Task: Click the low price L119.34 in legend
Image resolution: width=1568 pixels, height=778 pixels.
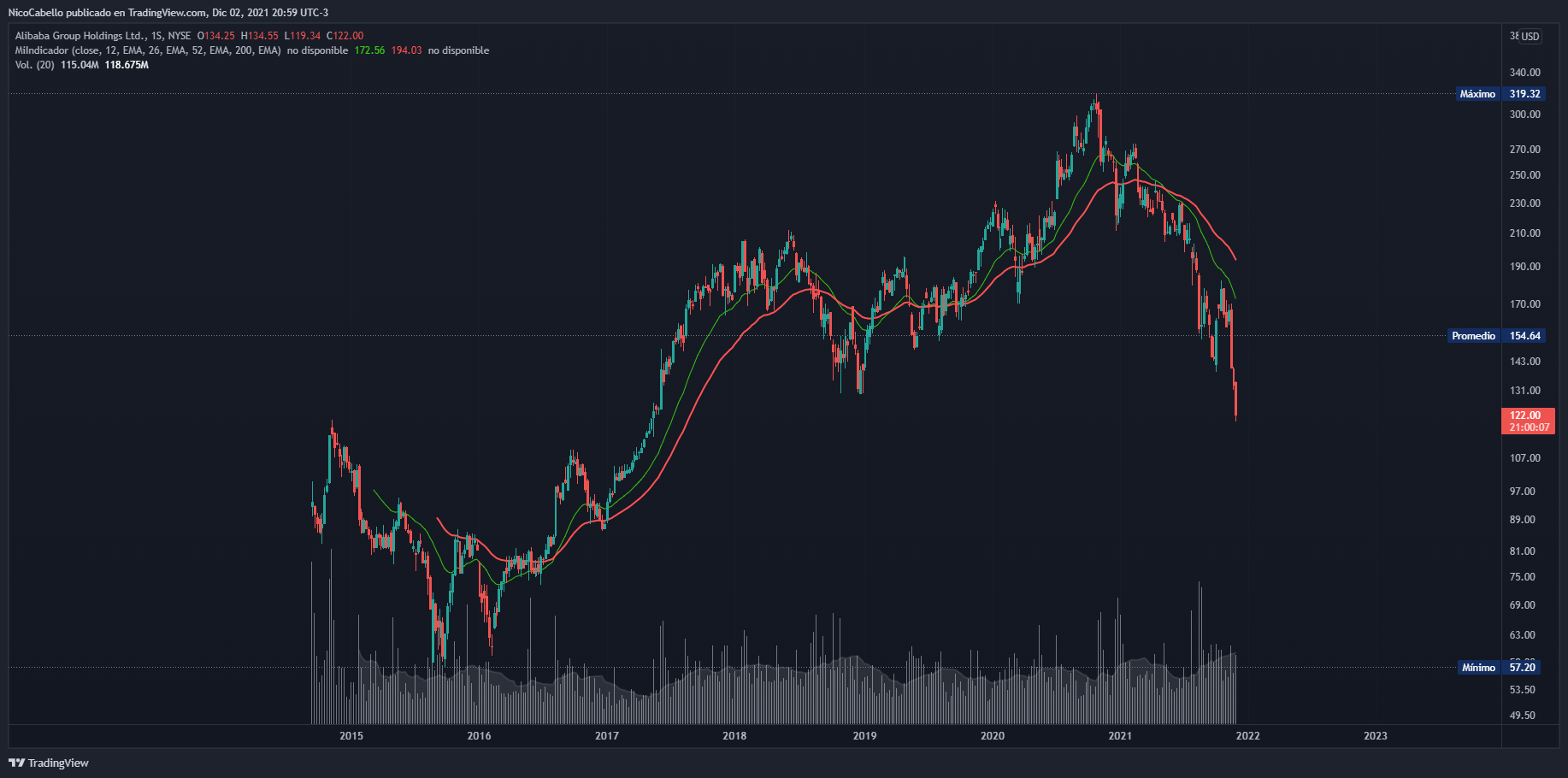Action: click(x=303, y=36)
